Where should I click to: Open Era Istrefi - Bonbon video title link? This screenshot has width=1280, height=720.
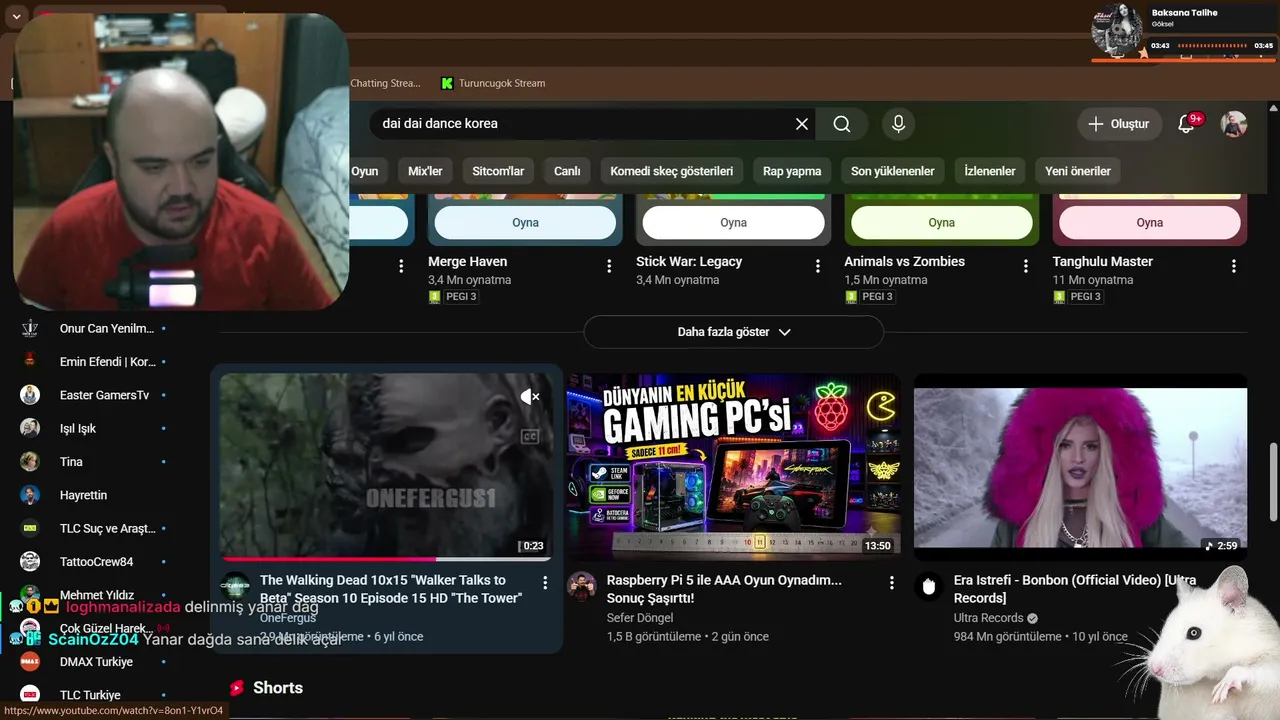pyautogui.click(x=1075, y=589)
